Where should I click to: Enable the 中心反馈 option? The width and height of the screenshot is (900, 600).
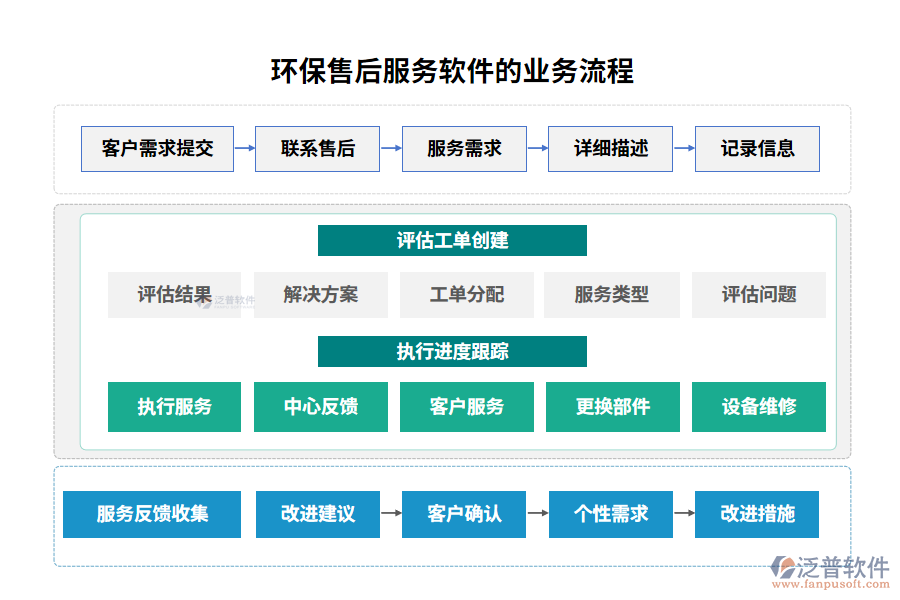coord(320,407)
